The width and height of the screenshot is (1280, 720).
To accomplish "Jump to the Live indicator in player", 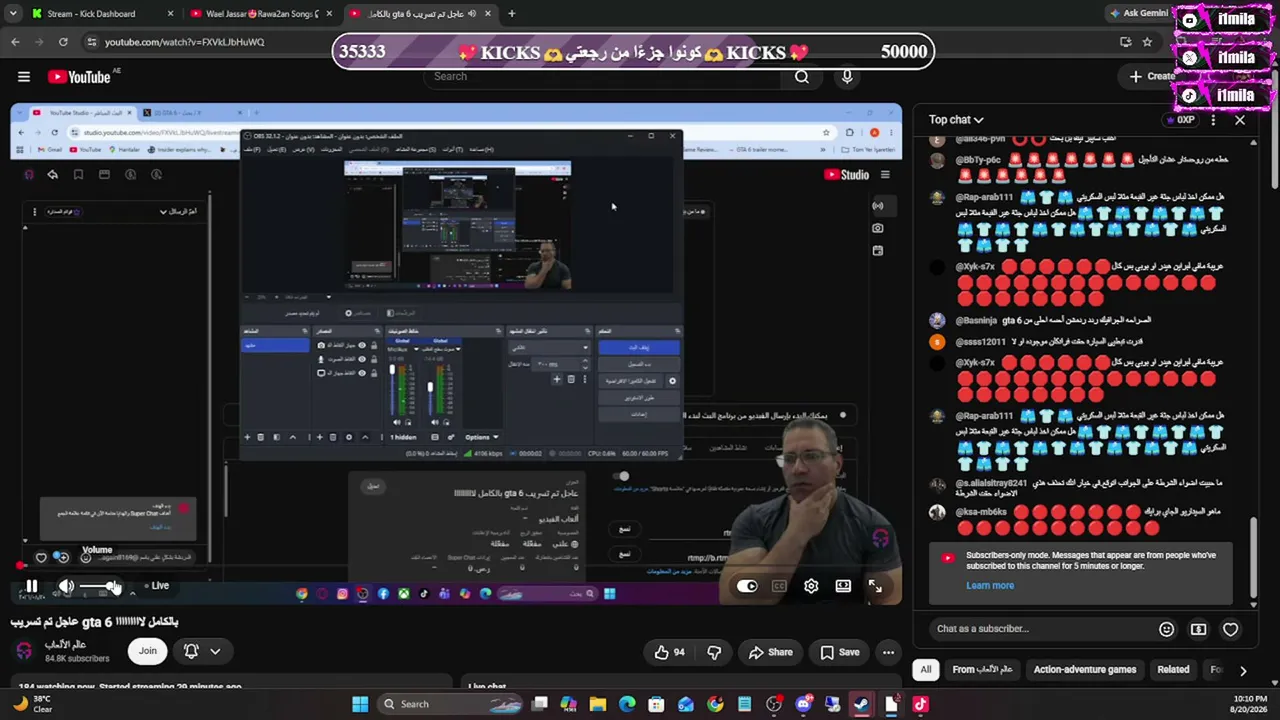I will (157, 586).
